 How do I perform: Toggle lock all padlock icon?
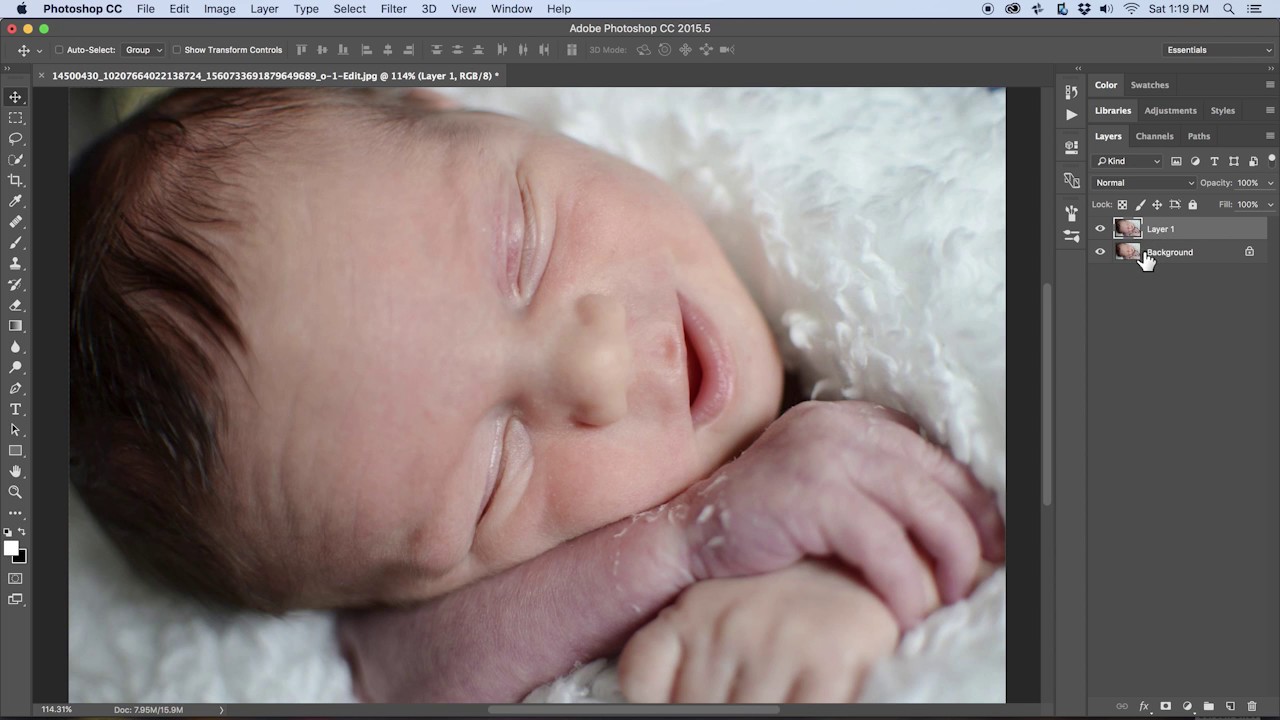point(1192,205)
